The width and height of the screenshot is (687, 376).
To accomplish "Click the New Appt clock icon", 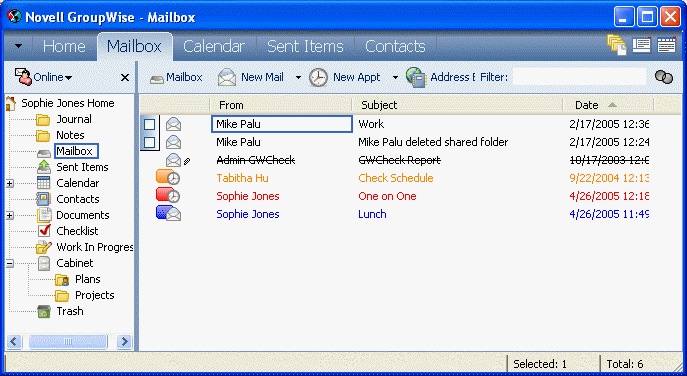I will click(318, 78).
